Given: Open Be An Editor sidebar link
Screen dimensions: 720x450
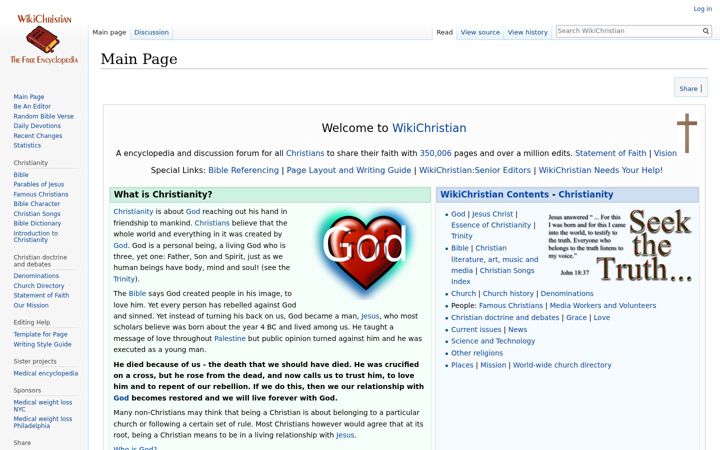Looking at the screenshot, I should pos(32,107).
